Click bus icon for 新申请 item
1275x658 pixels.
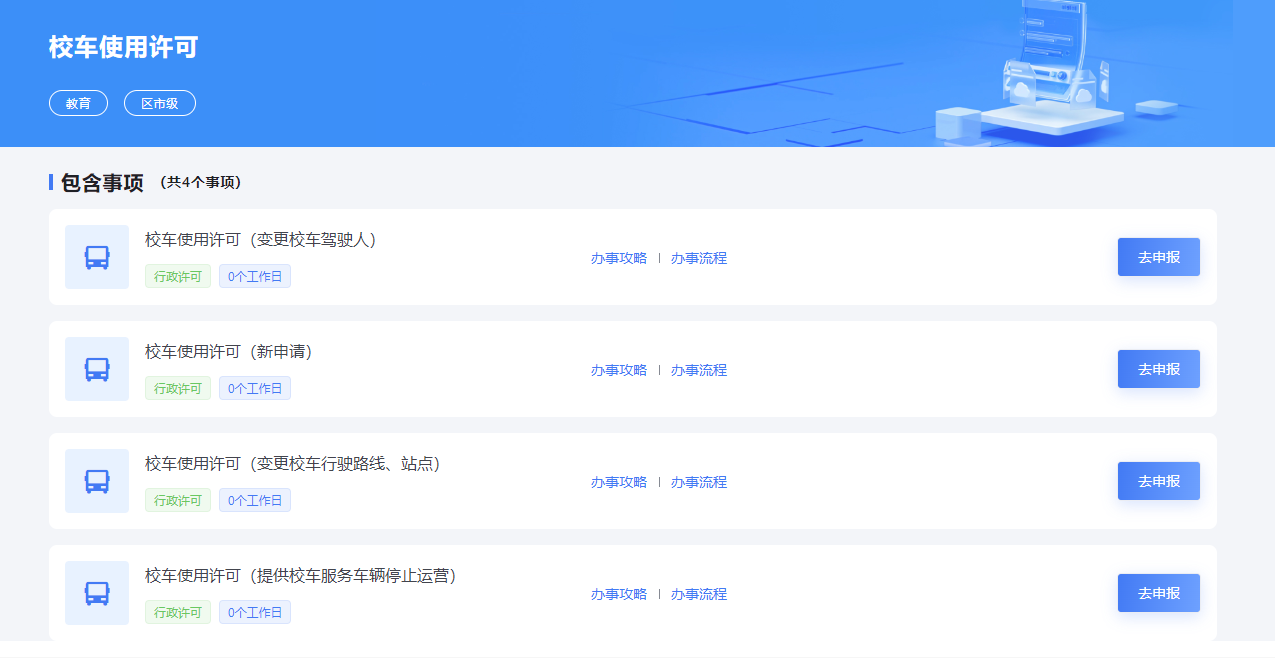[x=97, y=369]
